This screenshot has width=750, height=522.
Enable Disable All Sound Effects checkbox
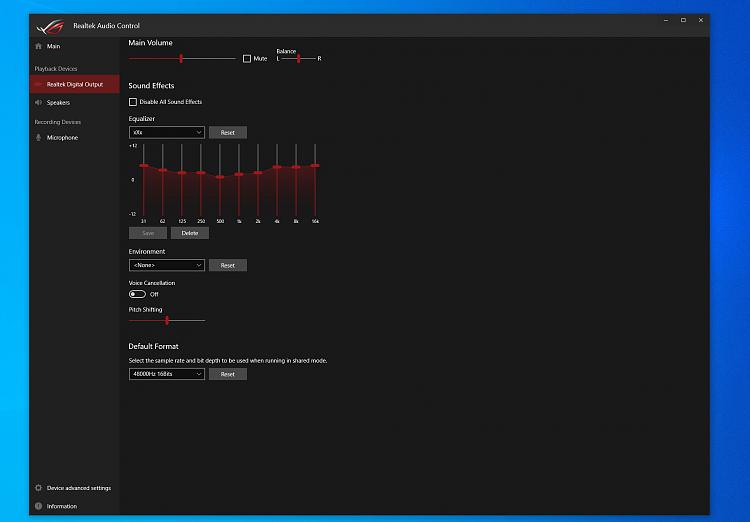coord(133,102)
